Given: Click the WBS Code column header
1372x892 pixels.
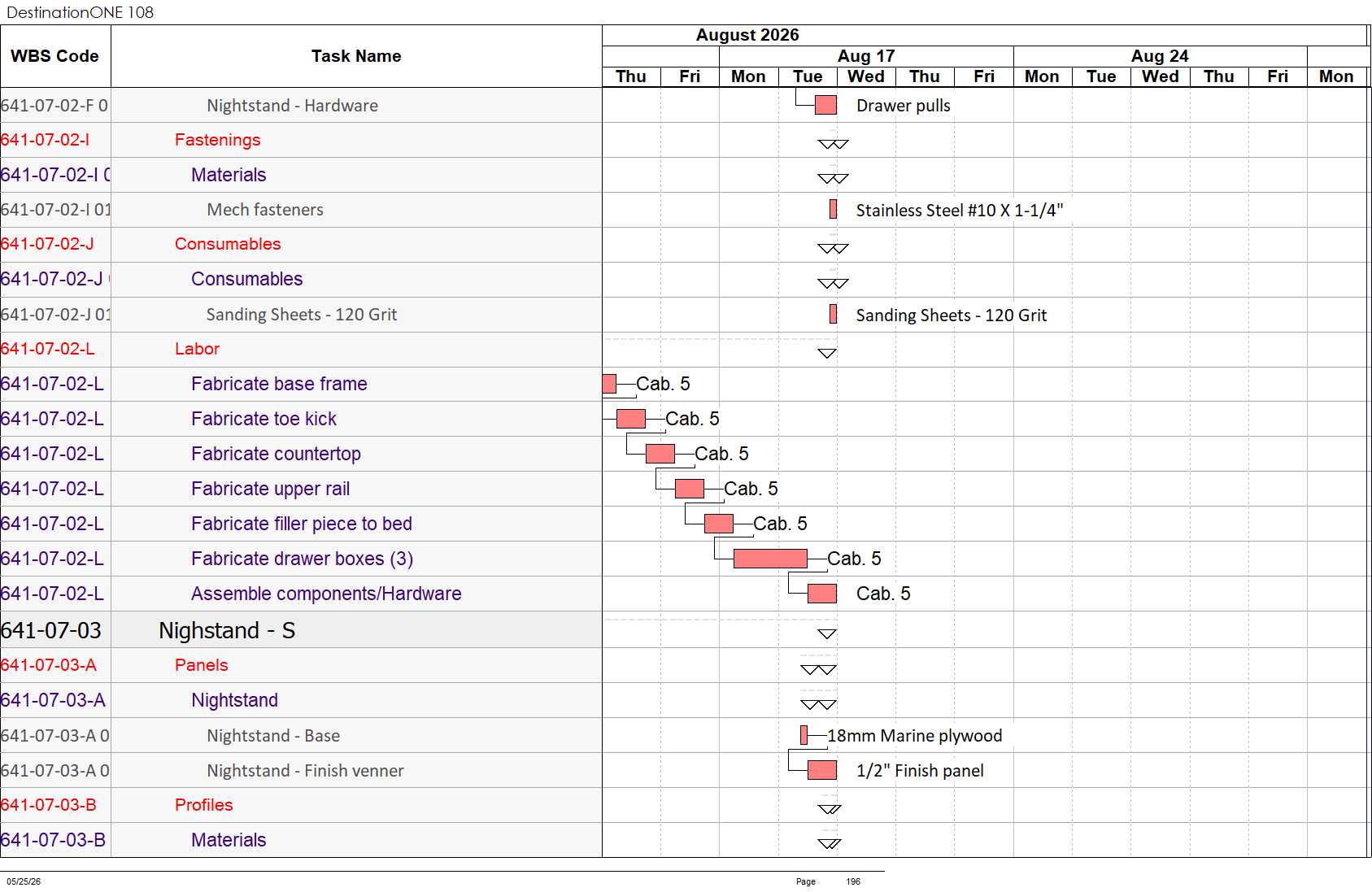Looking at the screenshot, I should pyautogui.click(x=54, y=56).
